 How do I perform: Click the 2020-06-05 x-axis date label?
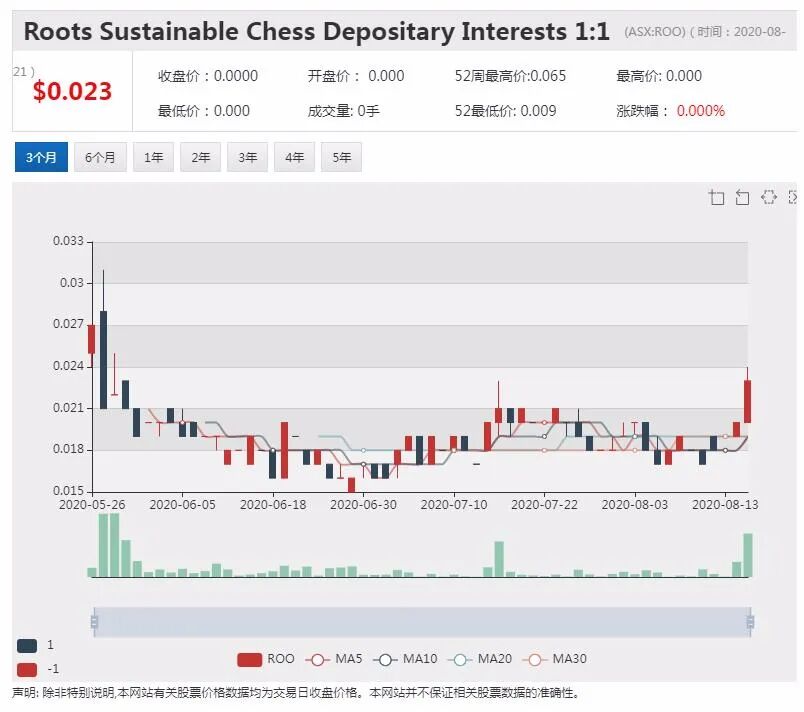(x=183, y=505)
